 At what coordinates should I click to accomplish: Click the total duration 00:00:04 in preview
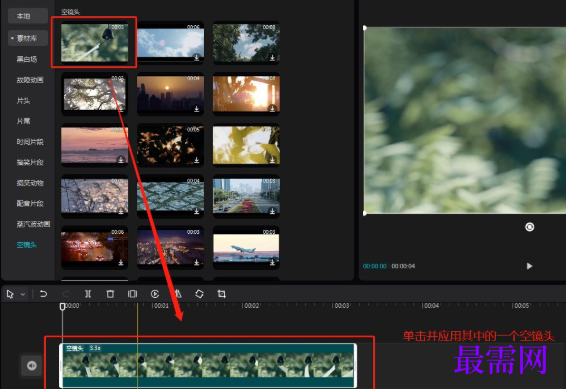click(x=403, y=266)
